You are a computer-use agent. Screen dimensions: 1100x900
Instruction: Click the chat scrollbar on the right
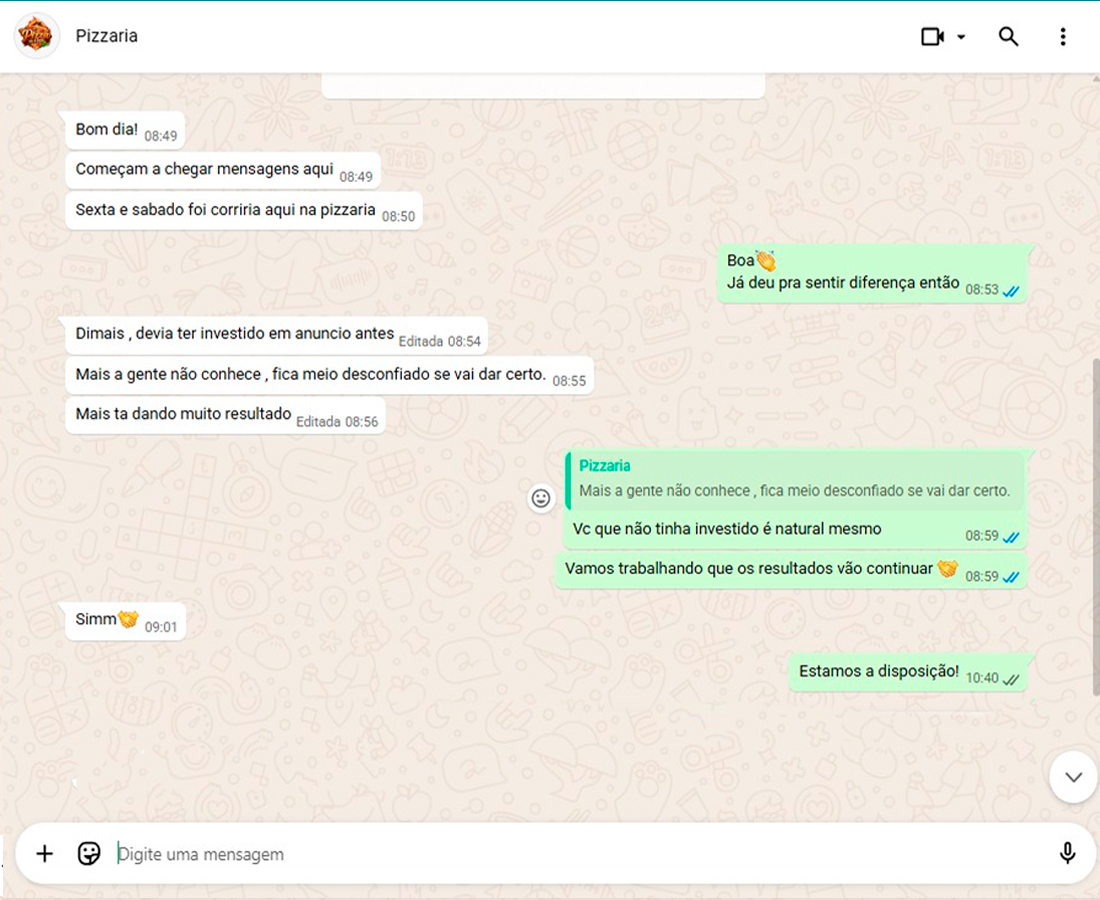1095,520
